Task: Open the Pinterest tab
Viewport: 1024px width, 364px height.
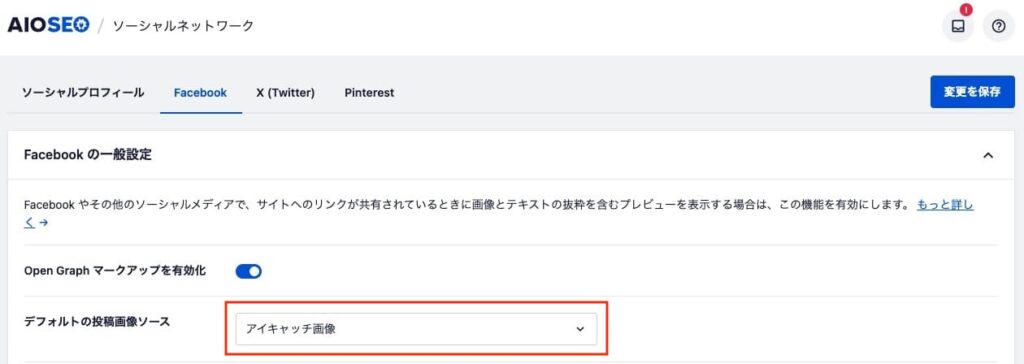Action: [369, 93]
